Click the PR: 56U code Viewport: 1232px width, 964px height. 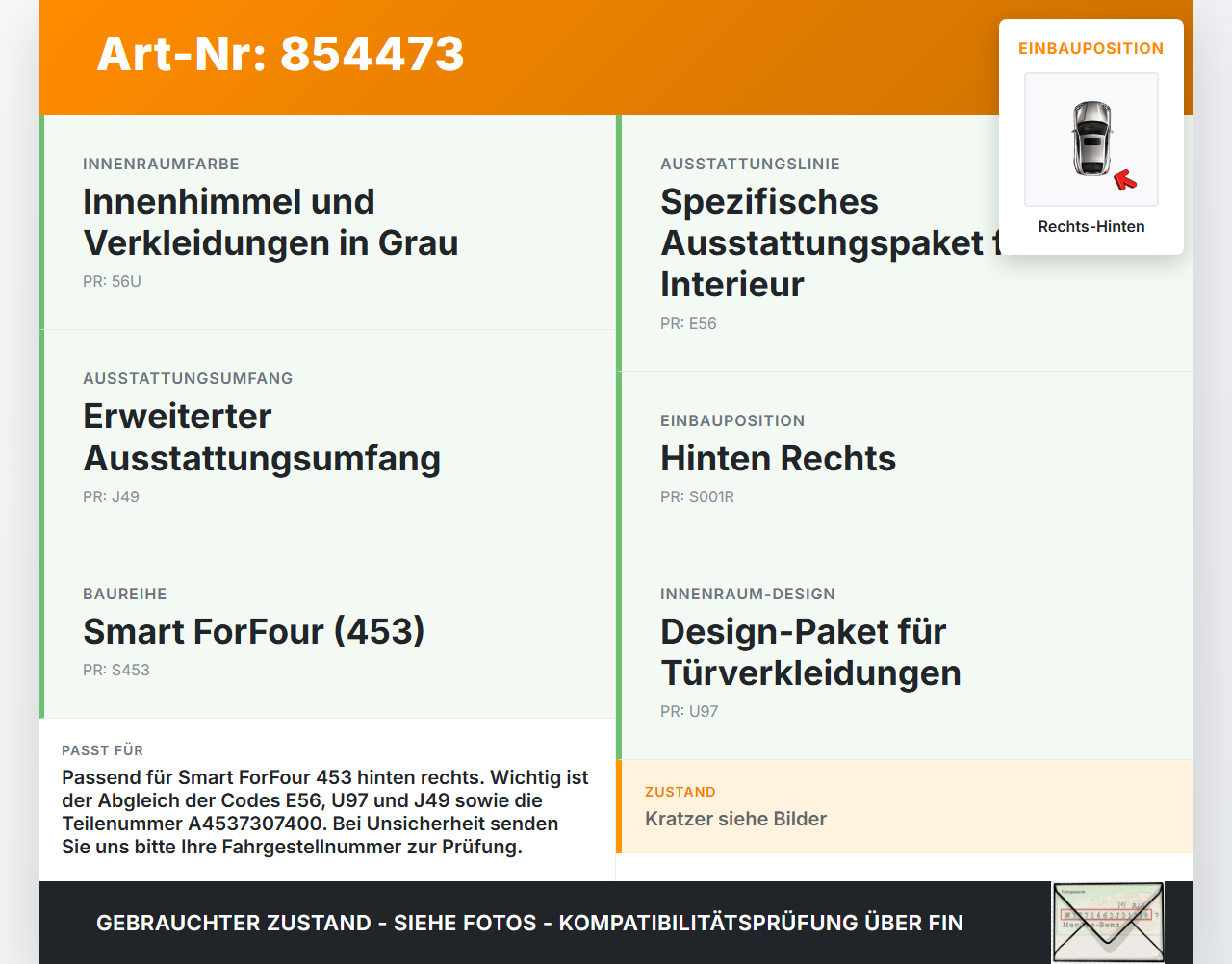(x=112, y=281)
